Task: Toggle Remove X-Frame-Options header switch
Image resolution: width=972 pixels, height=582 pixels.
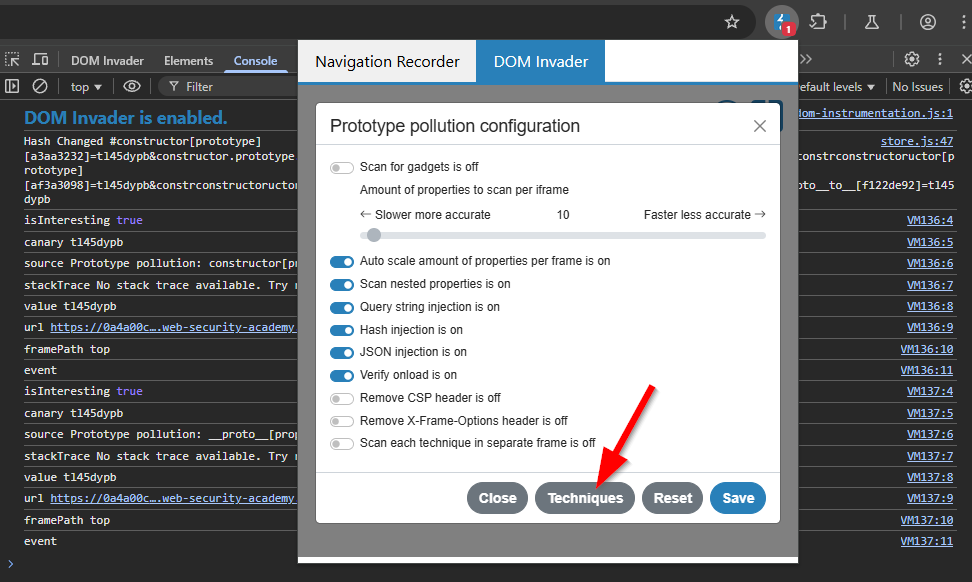Action: click(x=342, y=421)
